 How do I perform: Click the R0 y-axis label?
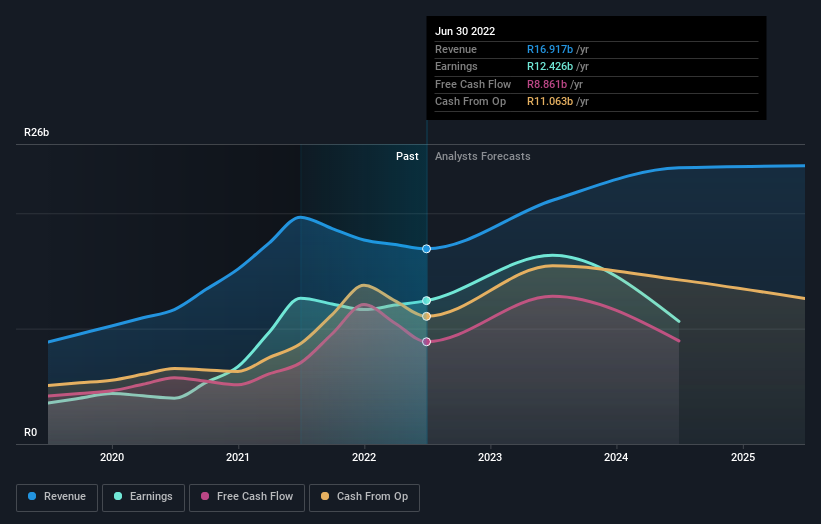point(30,432)
